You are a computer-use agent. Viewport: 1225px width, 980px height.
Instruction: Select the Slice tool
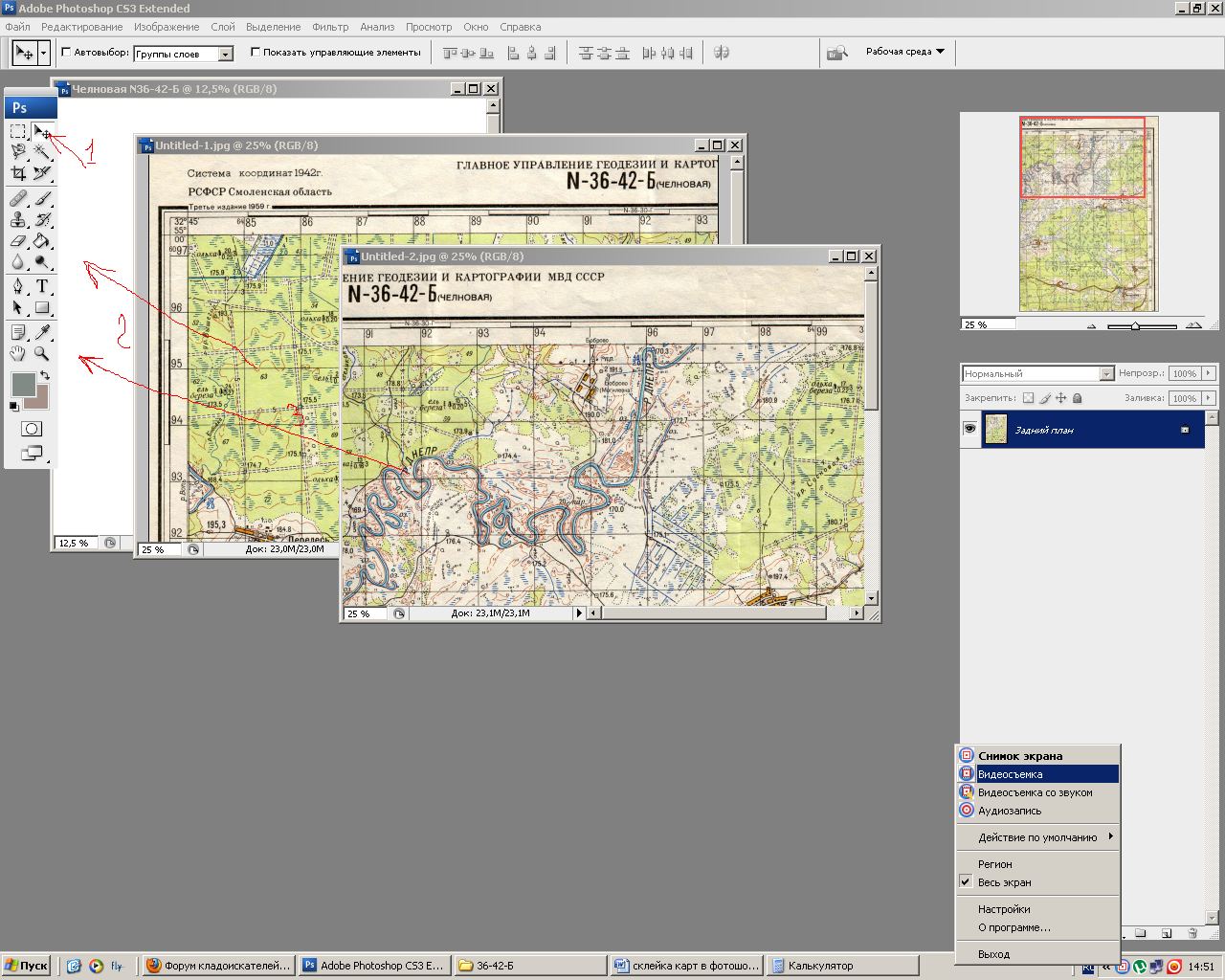pyautogui.click(x=42, y=173)
